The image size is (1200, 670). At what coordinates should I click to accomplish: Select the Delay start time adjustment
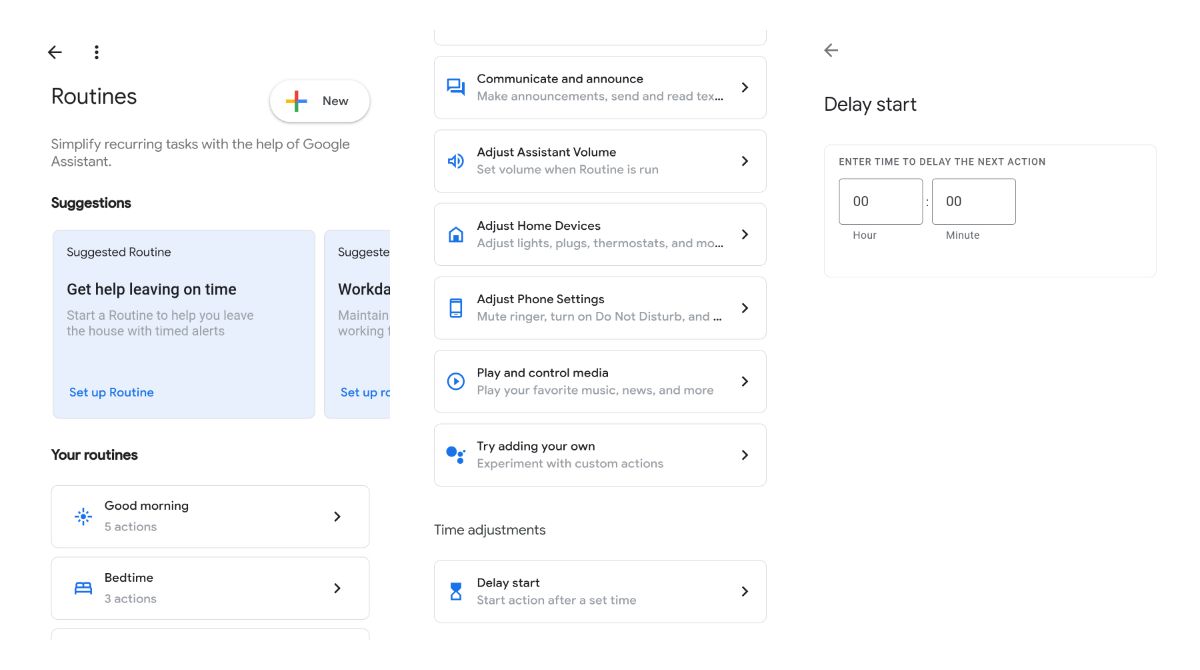pyautogui.click(x=600, y=591)
